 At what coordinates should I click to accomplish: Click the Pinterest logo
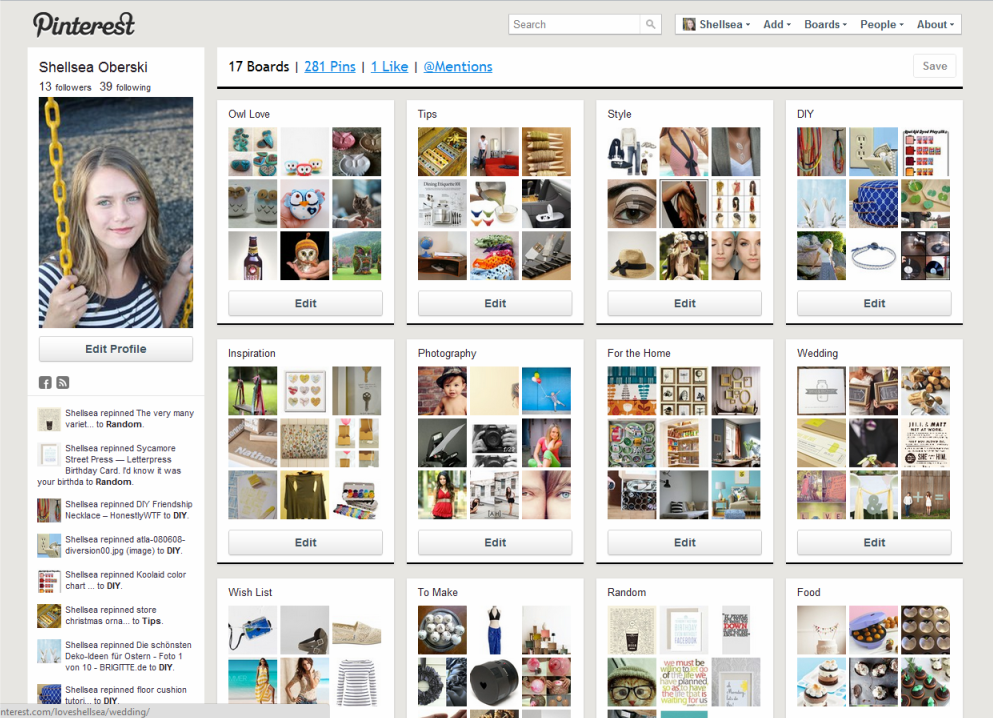pos(84,25)
